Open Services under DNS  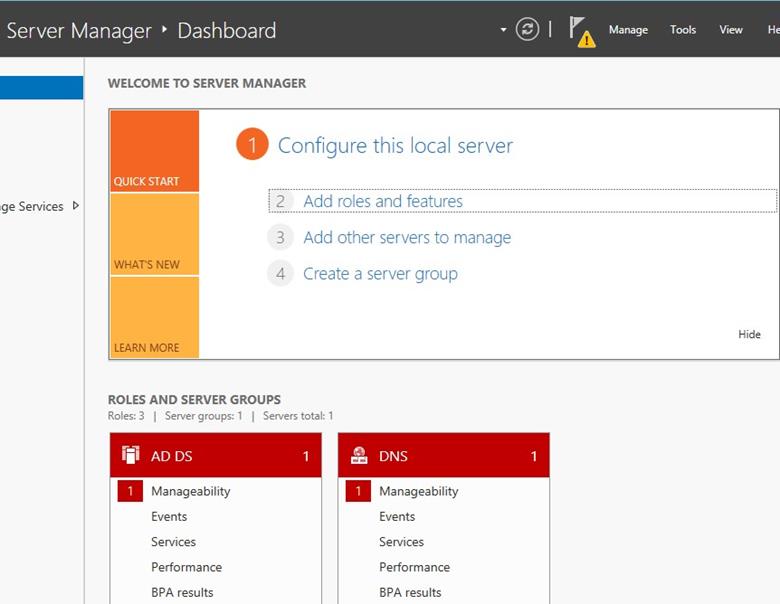point(401,542)
